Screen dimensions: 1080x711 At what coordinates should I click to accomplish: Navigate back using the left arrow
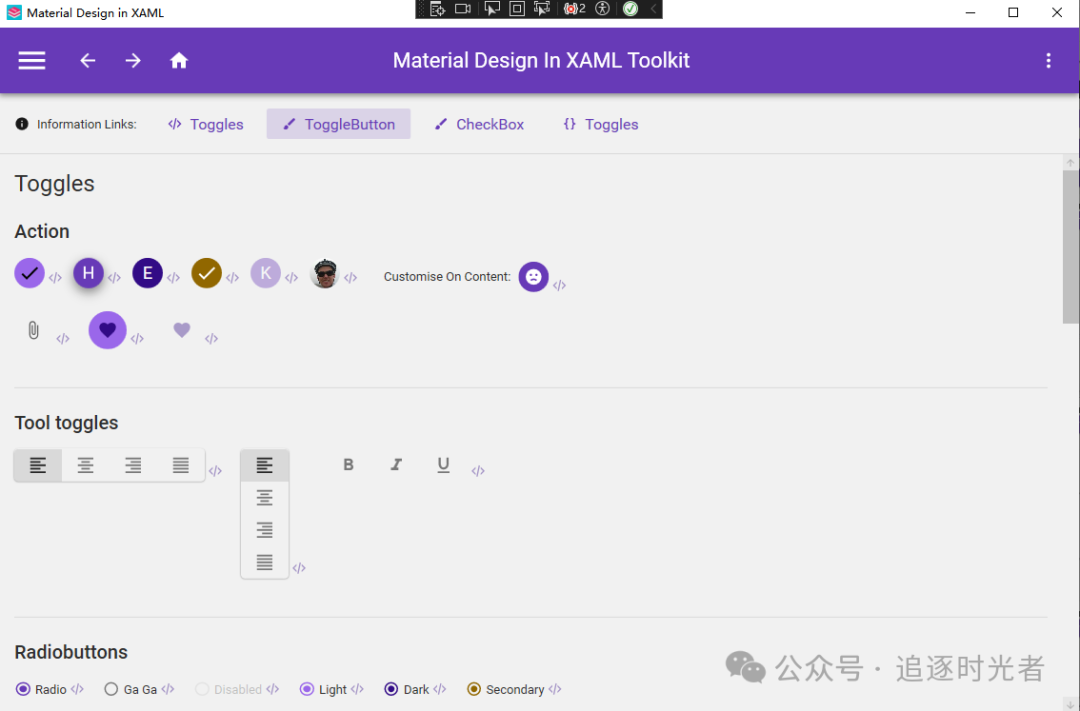(87, 60)
